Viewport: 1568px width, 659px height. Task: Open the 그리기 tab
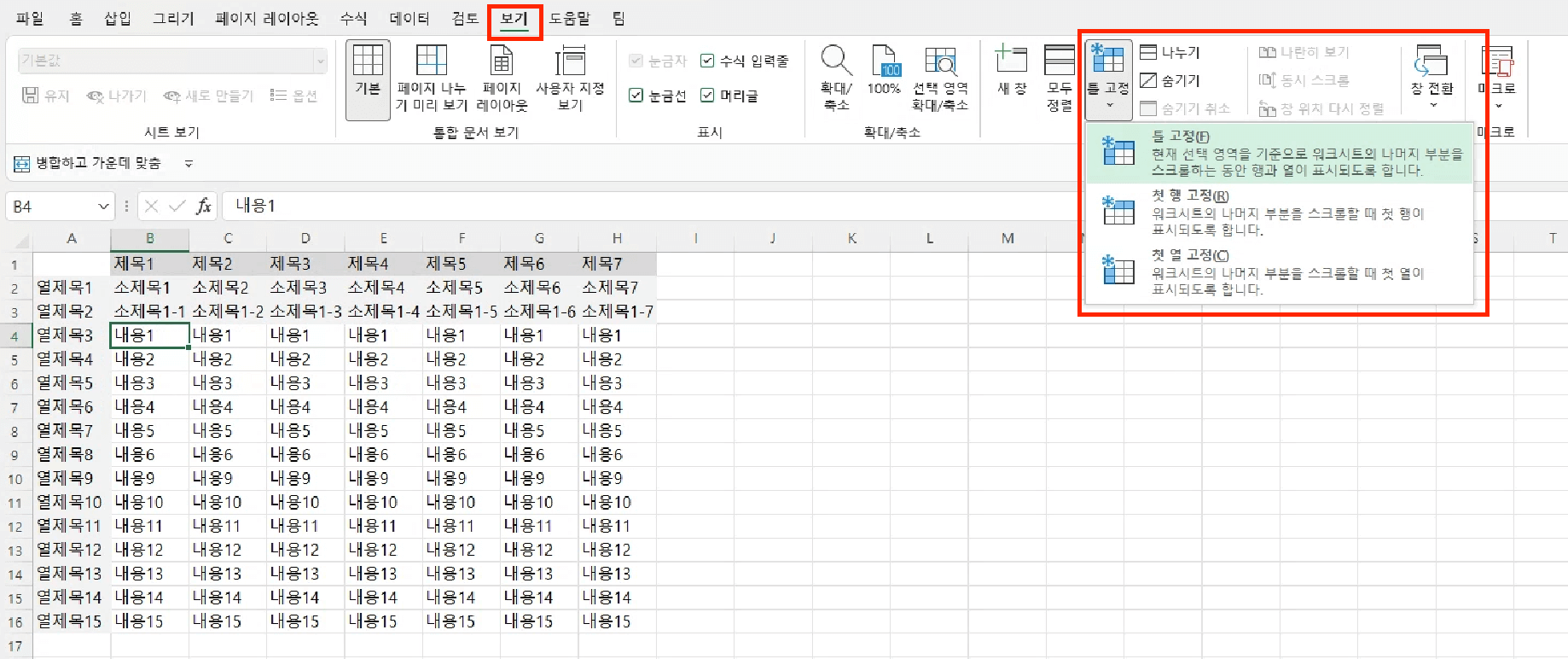[173, 19]
